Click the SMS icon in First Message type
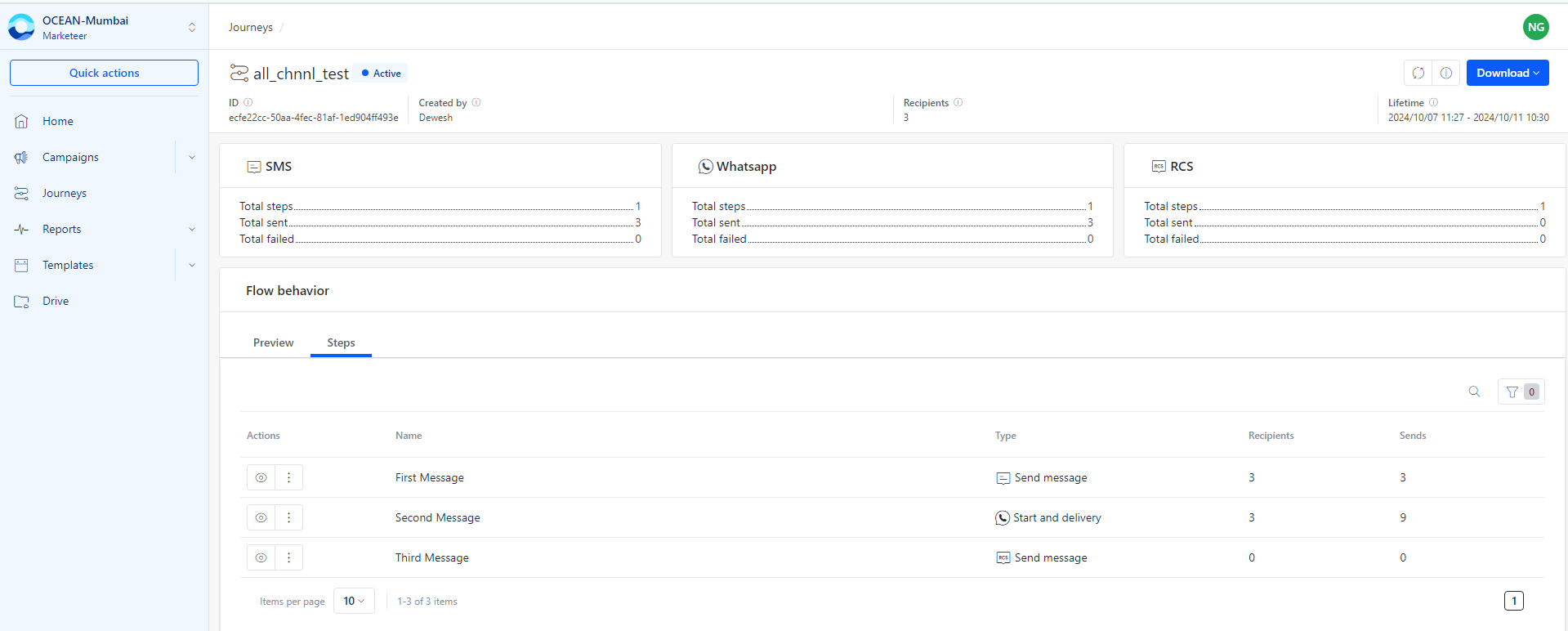The width and height of the screenshot is (1568, 631). point(1003,478)
